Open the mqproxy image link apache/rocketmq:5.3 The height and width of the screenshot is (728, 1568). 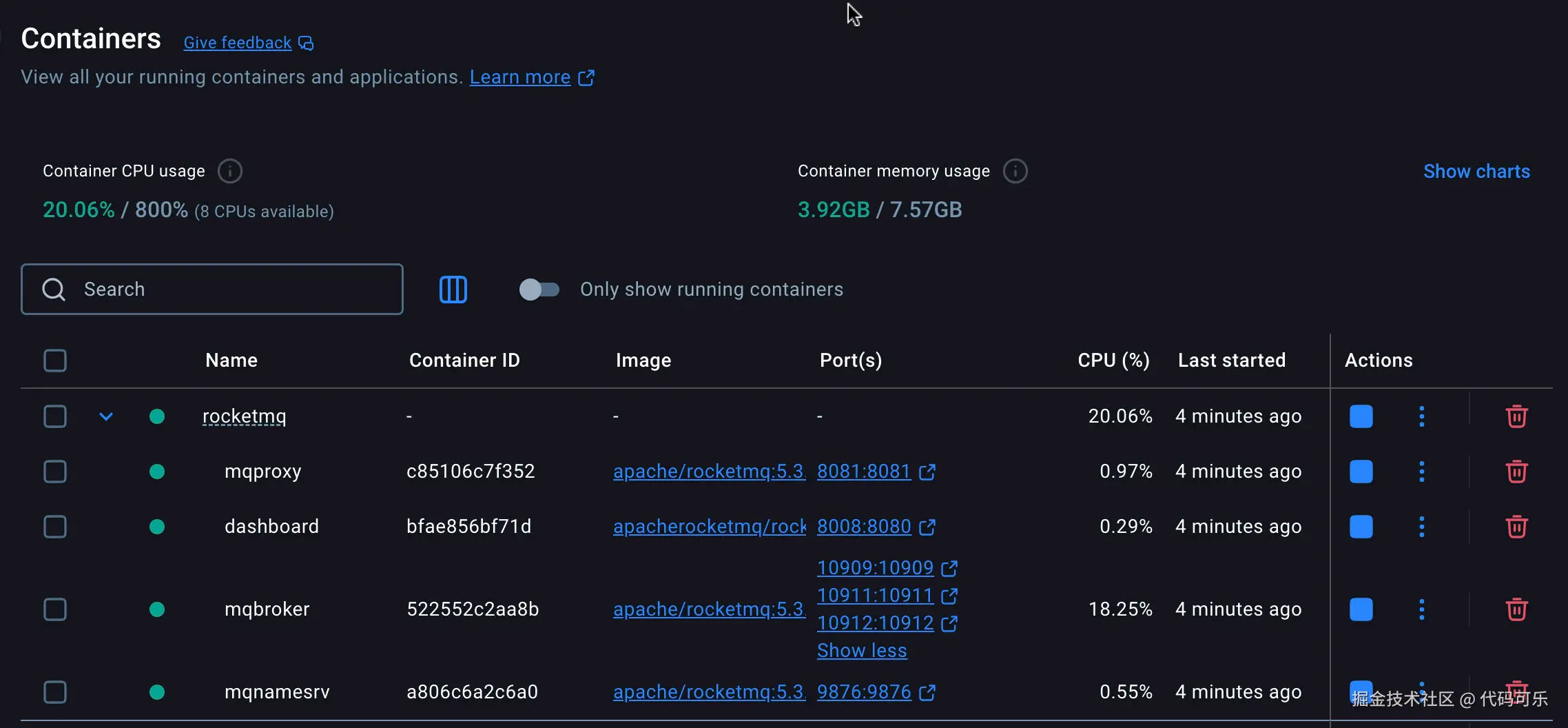[710, 472]
